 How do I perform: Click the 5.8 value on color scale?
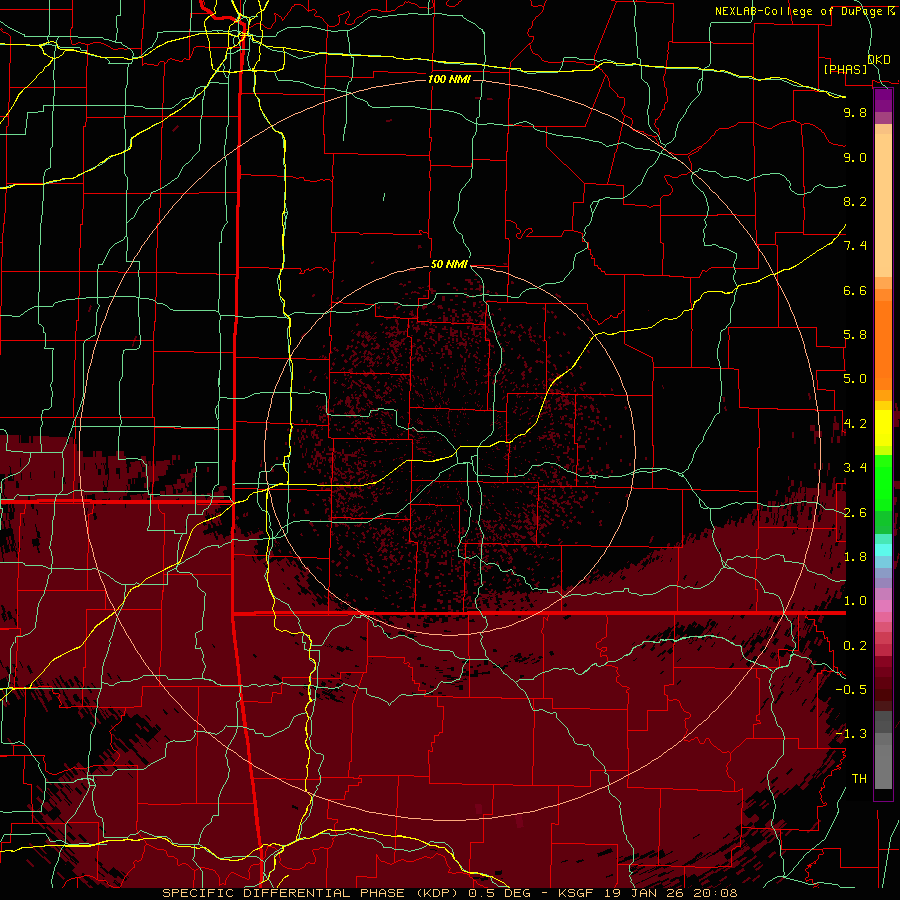(855, 335)
